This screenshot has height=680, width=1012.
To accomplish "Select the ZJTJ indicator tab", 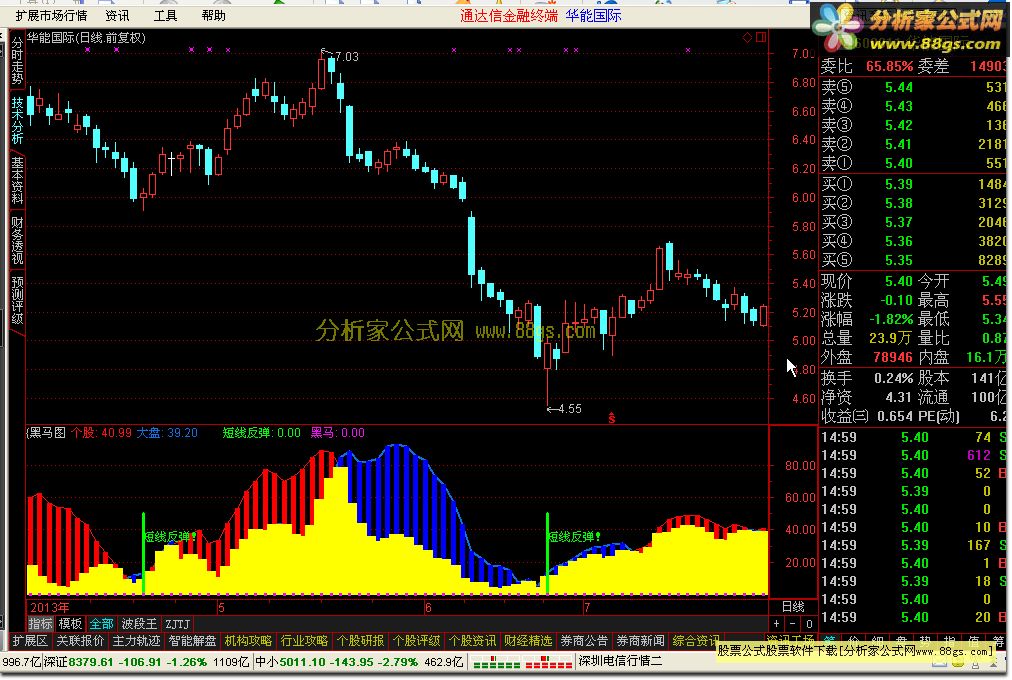I will point(177,624).
